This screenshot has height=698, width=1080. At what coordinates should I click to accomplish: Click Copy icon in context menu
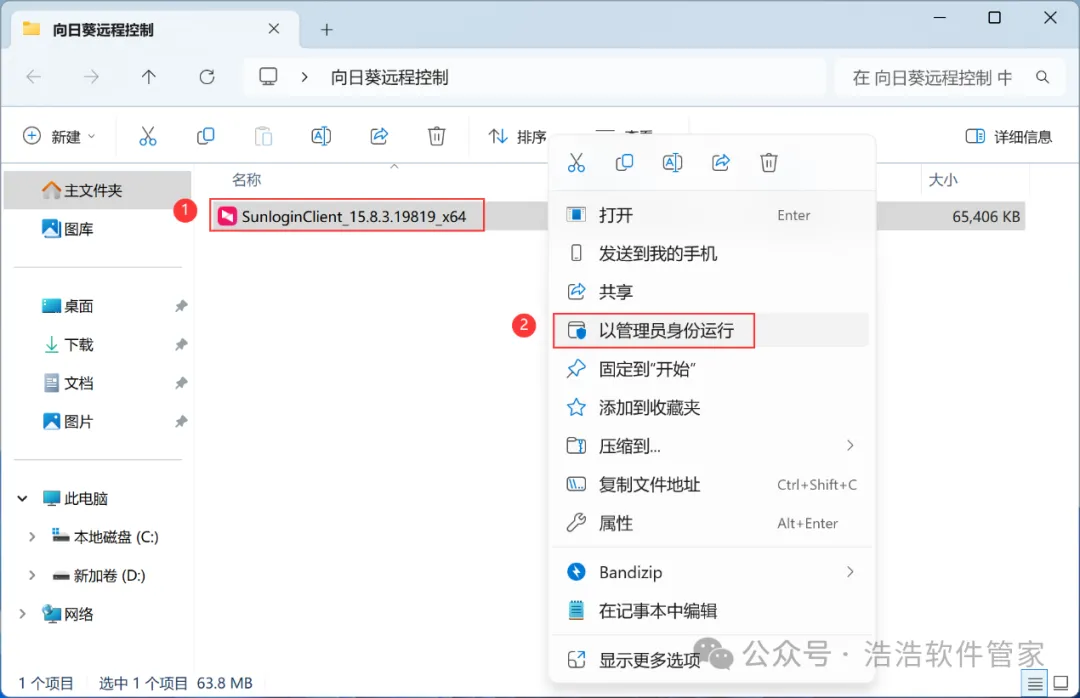point(624,163)
